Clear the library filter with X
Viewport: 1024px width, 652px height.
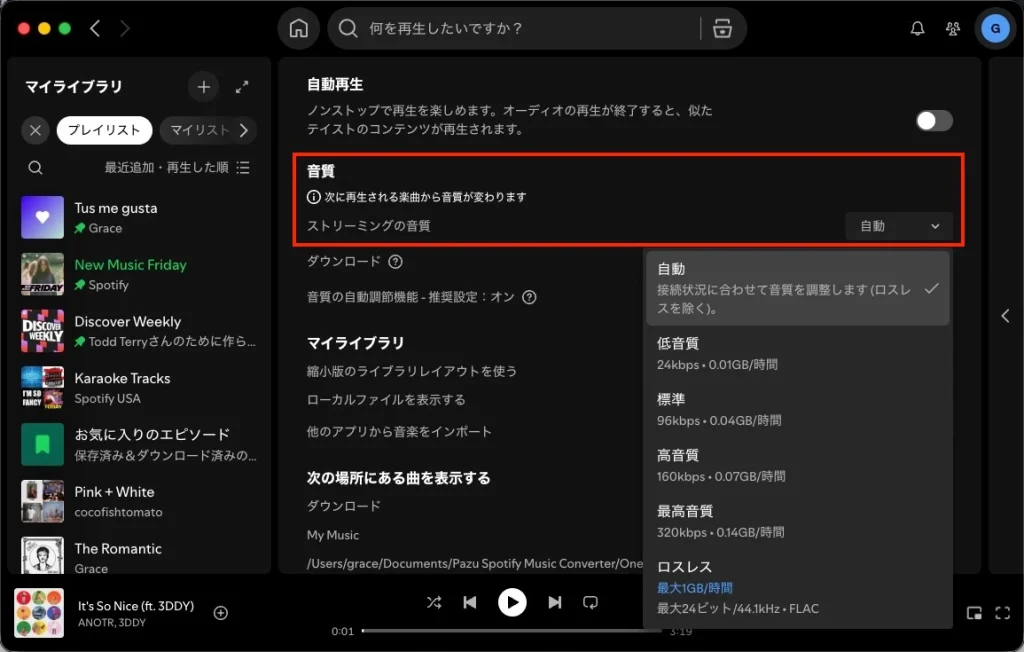pos(35,130)
